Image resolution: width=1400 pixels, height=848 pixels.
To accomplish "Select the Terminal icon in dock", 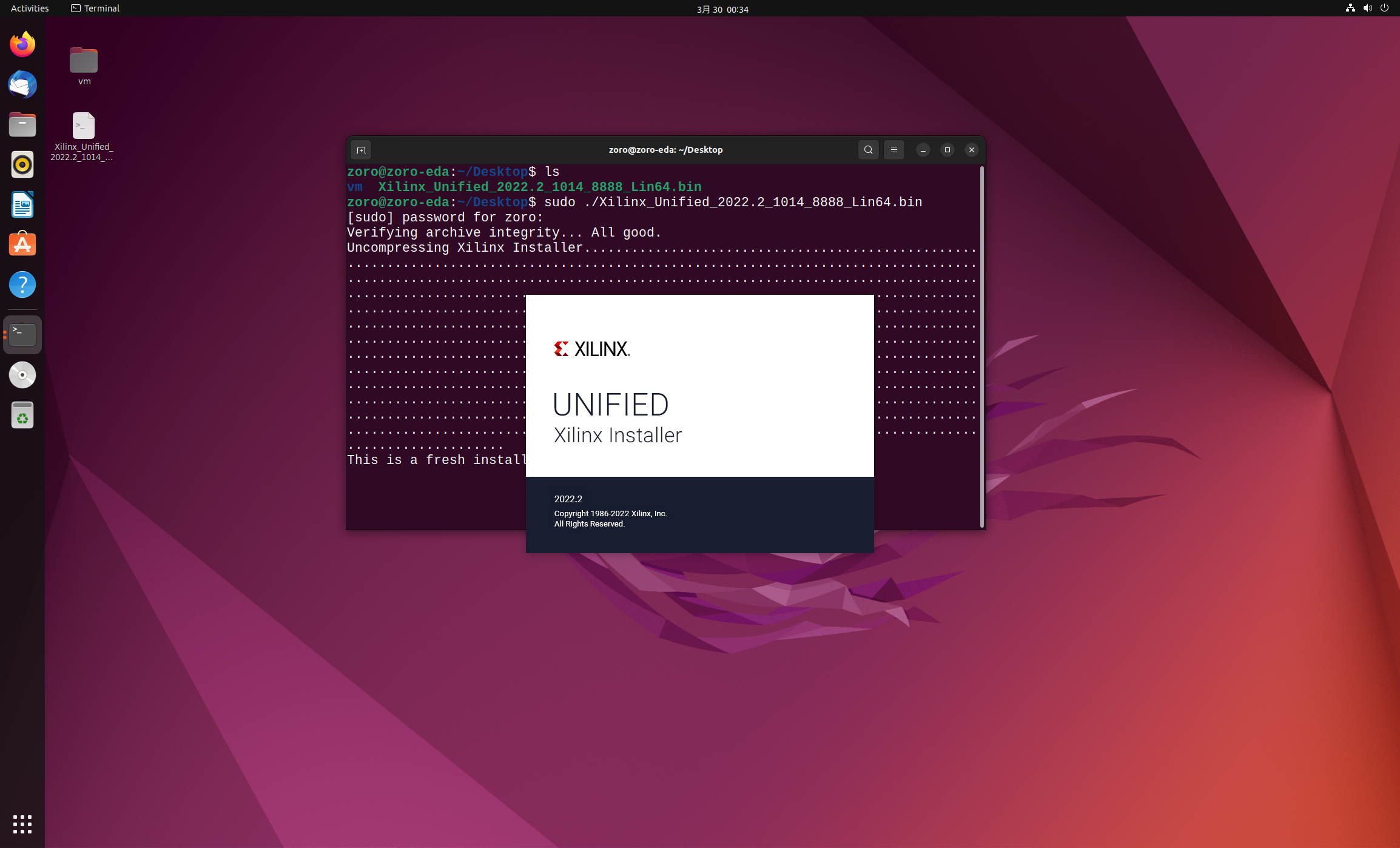I will 22,334.
